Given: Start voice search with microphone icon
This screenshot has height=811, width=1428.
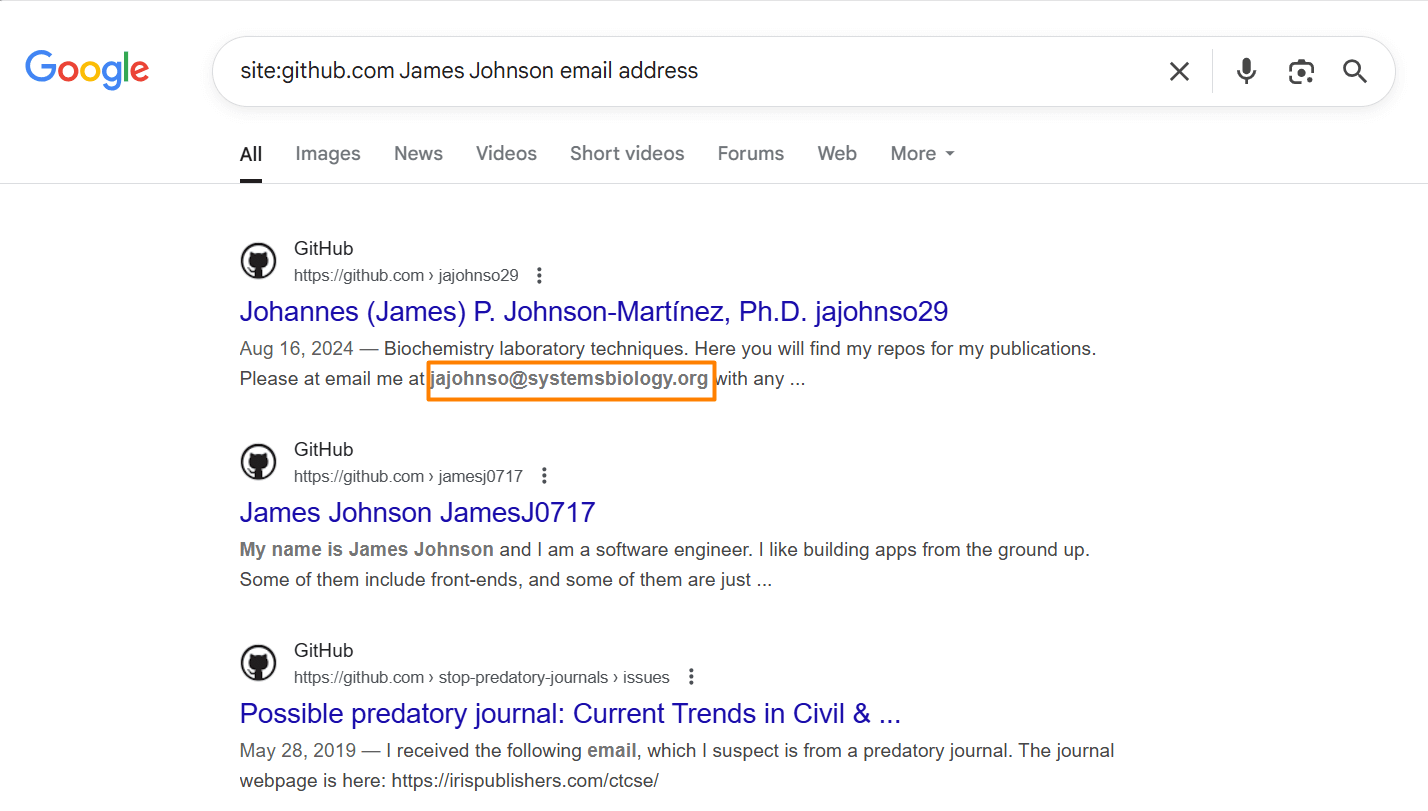Looking at the screenshot, I should 1245,71.
